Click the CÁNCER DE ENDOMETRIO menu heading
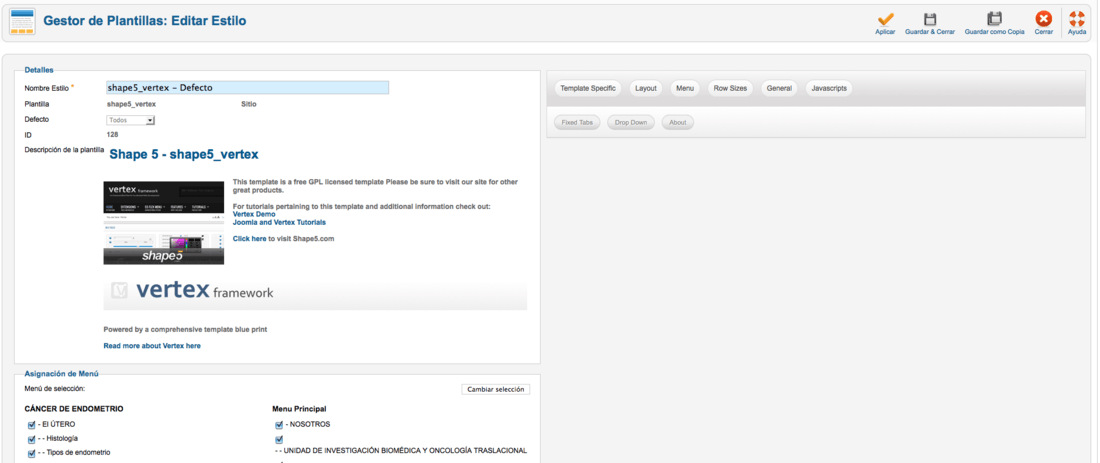 (x=74, y=408)
